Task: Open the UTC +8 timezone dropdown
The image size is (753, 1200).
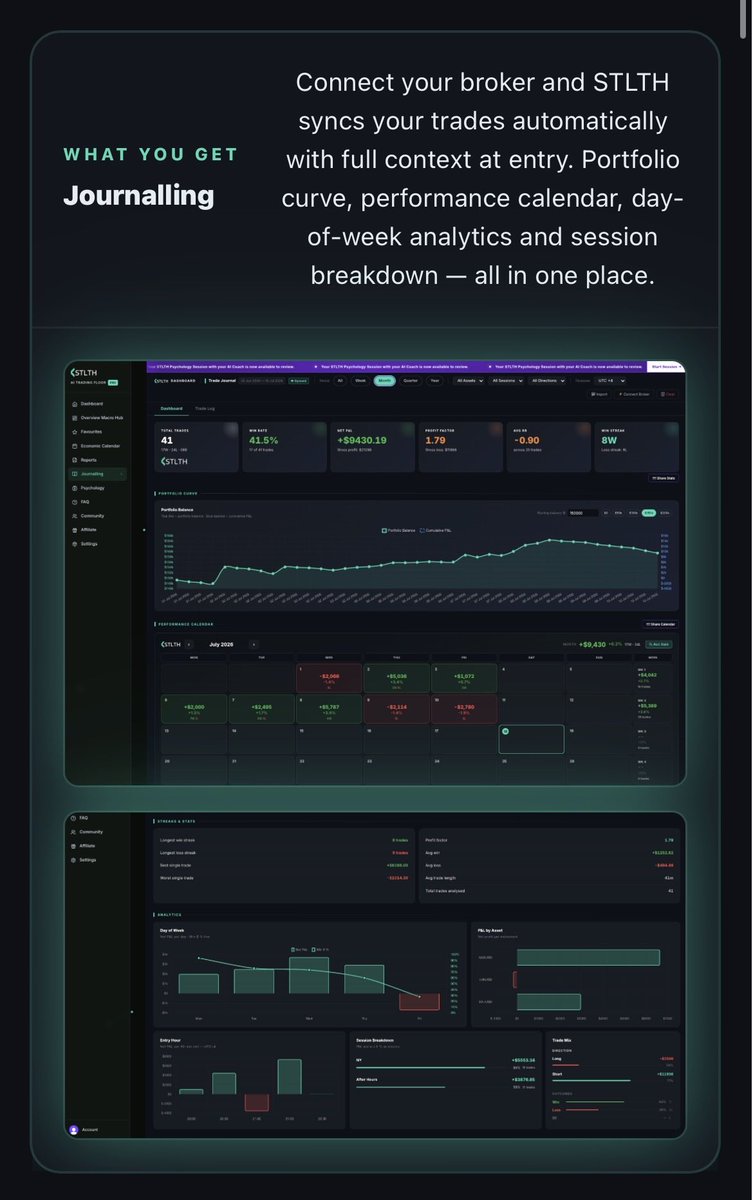Action: pos(610,380)
